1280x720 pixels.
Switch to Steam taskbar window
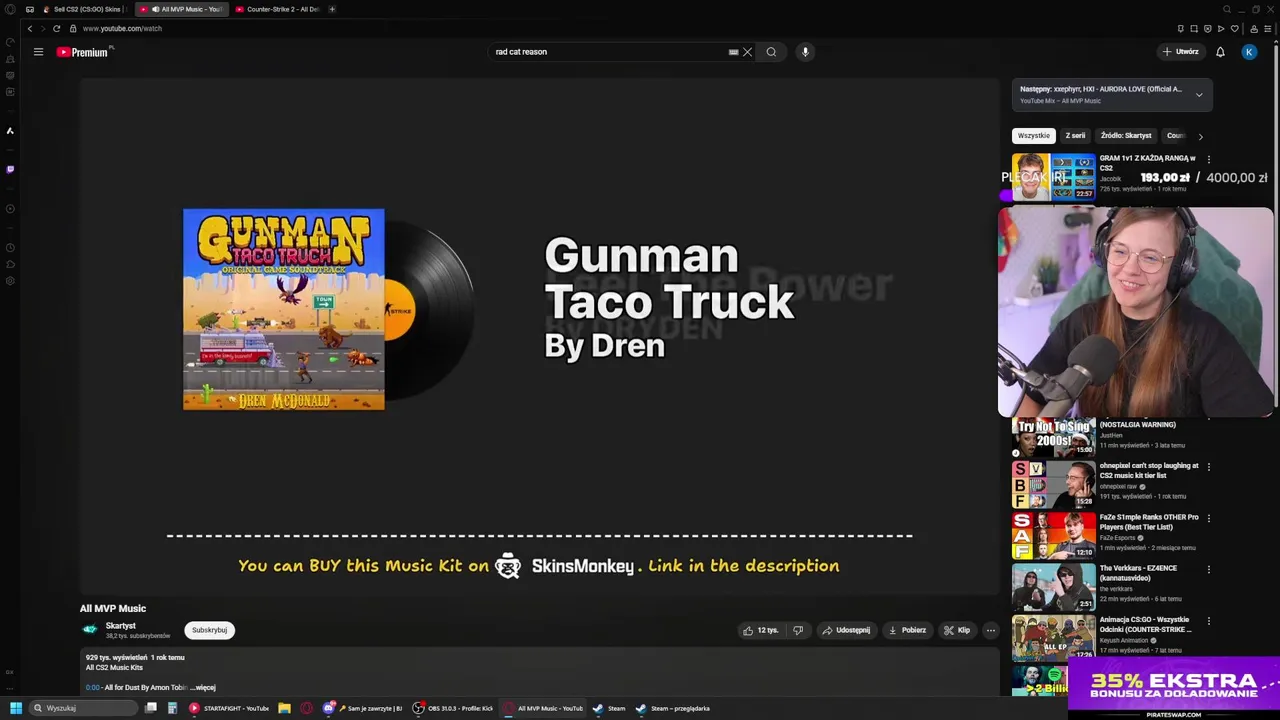(609, 708)
